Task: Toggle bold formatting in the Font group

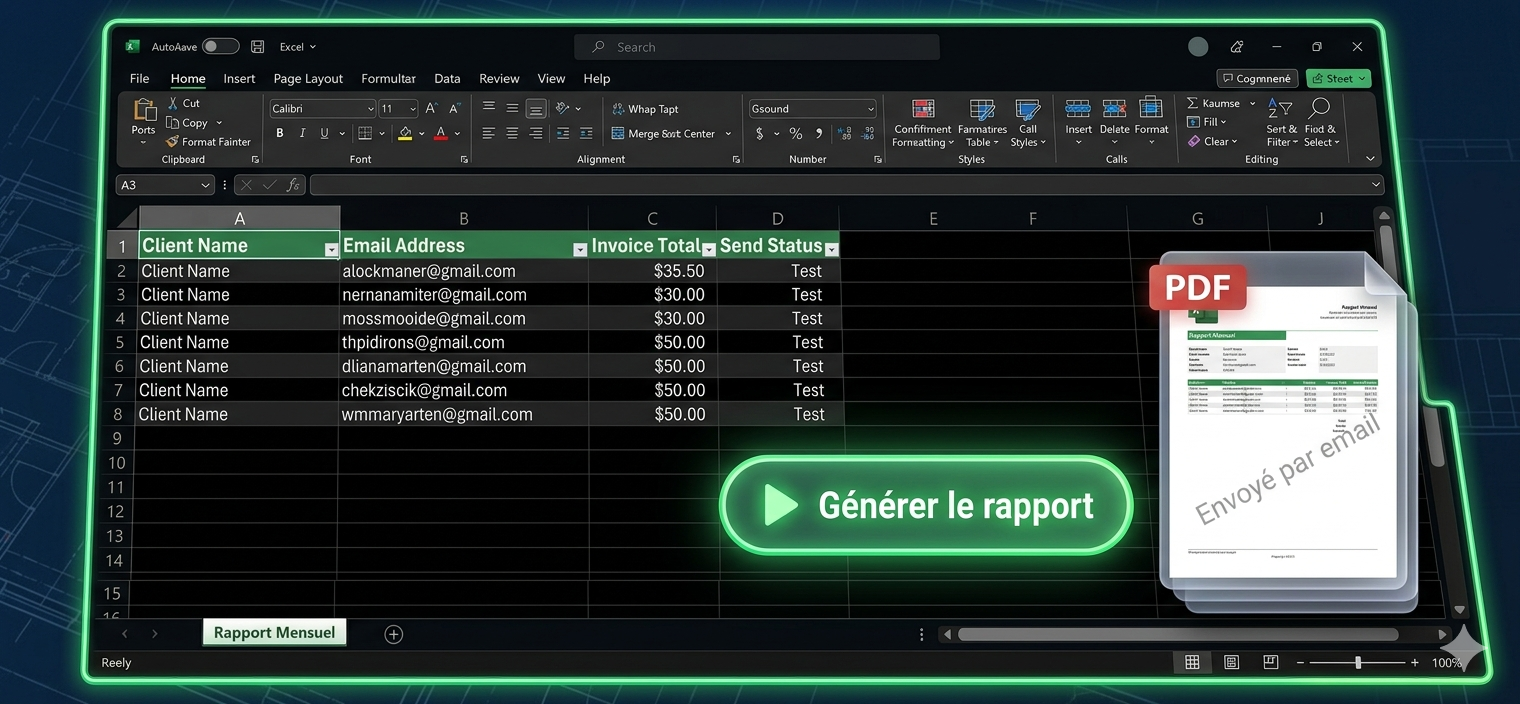Action: click(x=280, y=132)
